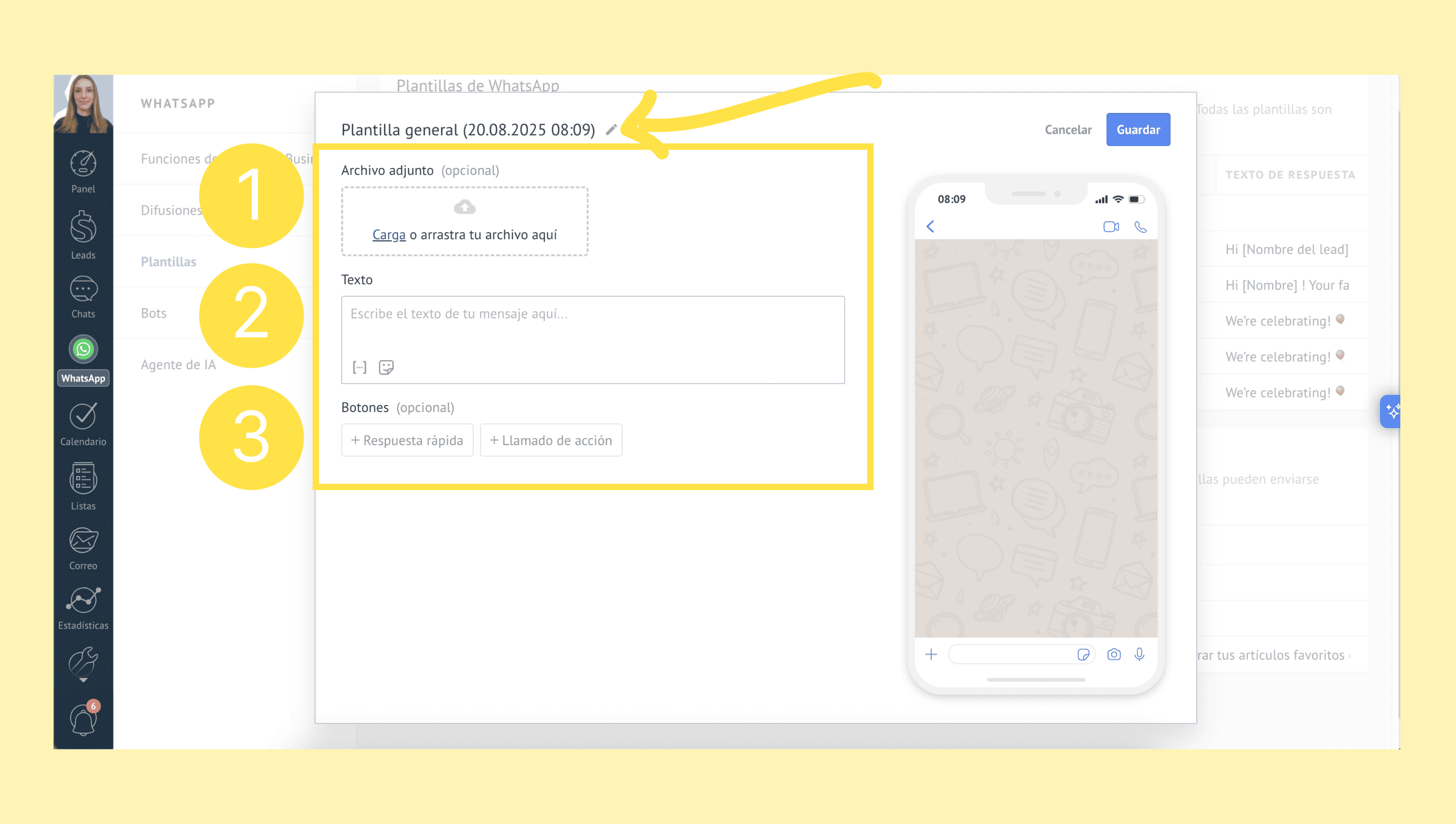
Task: Focus the message text input field
Action: click(x=593, y=340)
